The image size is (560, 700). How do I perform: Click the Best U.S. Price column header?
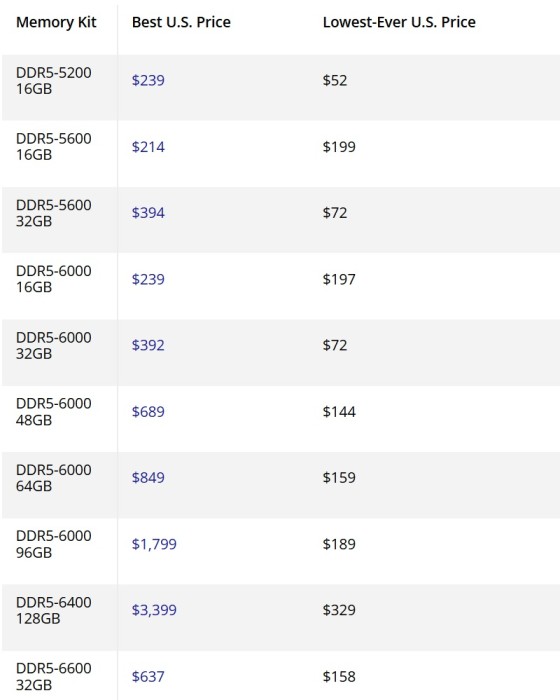(181, 22)
